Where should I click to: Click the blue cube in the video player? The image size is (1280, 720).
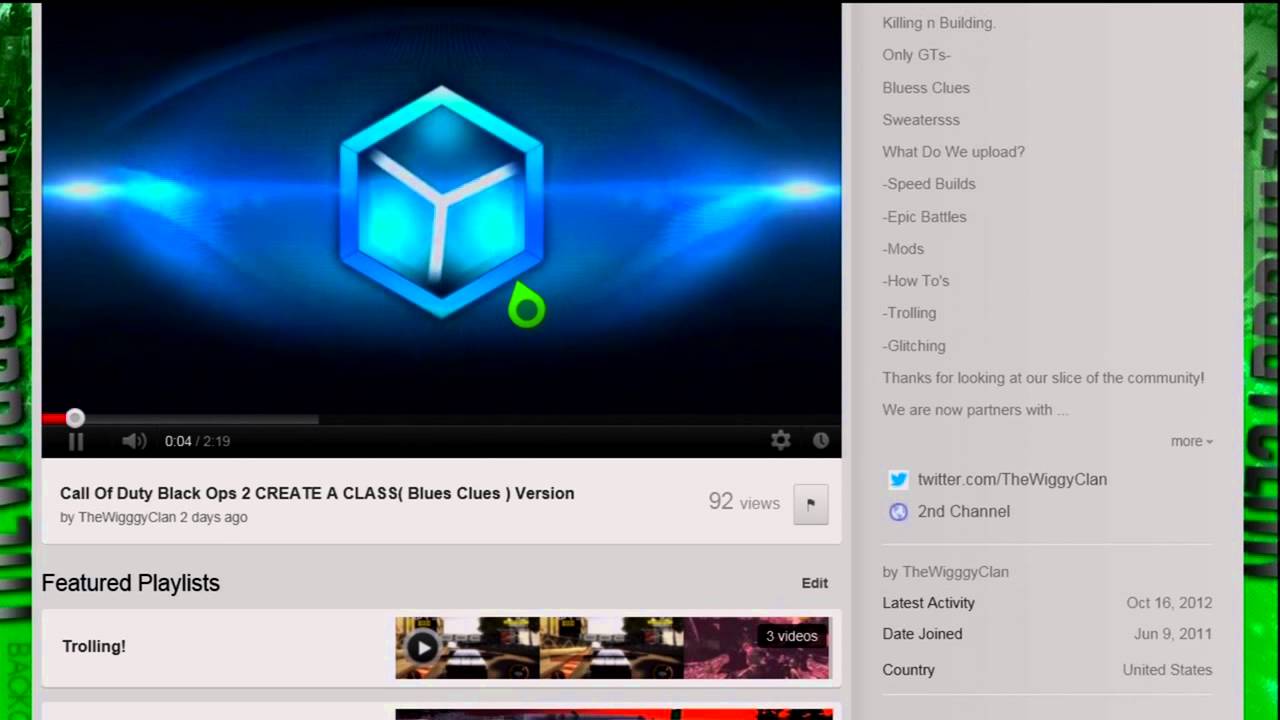pos(441,202)
